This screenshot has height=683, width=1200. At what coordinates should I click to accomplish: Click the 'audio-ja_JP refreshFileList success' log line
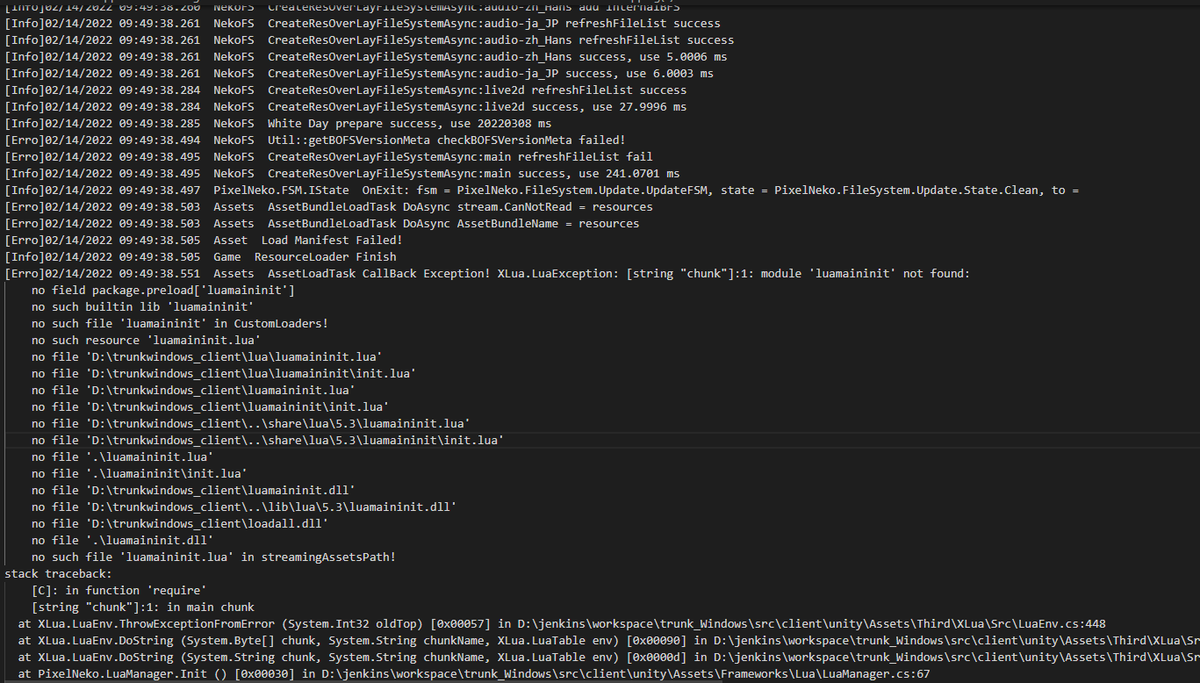coord(362,23)
